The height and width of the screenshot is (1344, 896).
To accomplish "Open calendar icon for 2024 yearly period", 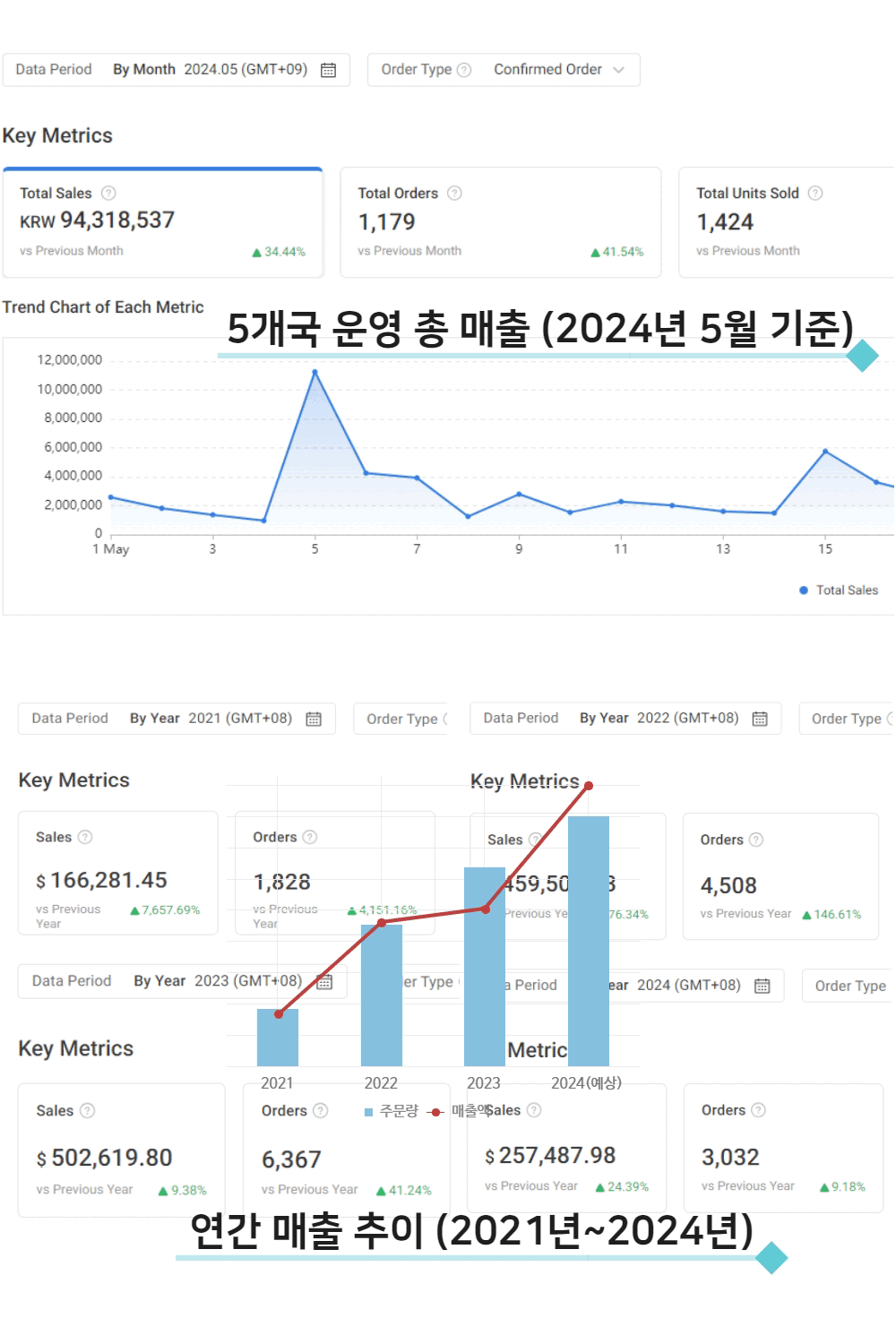I will pyautogui.click(x=762, y=986).
